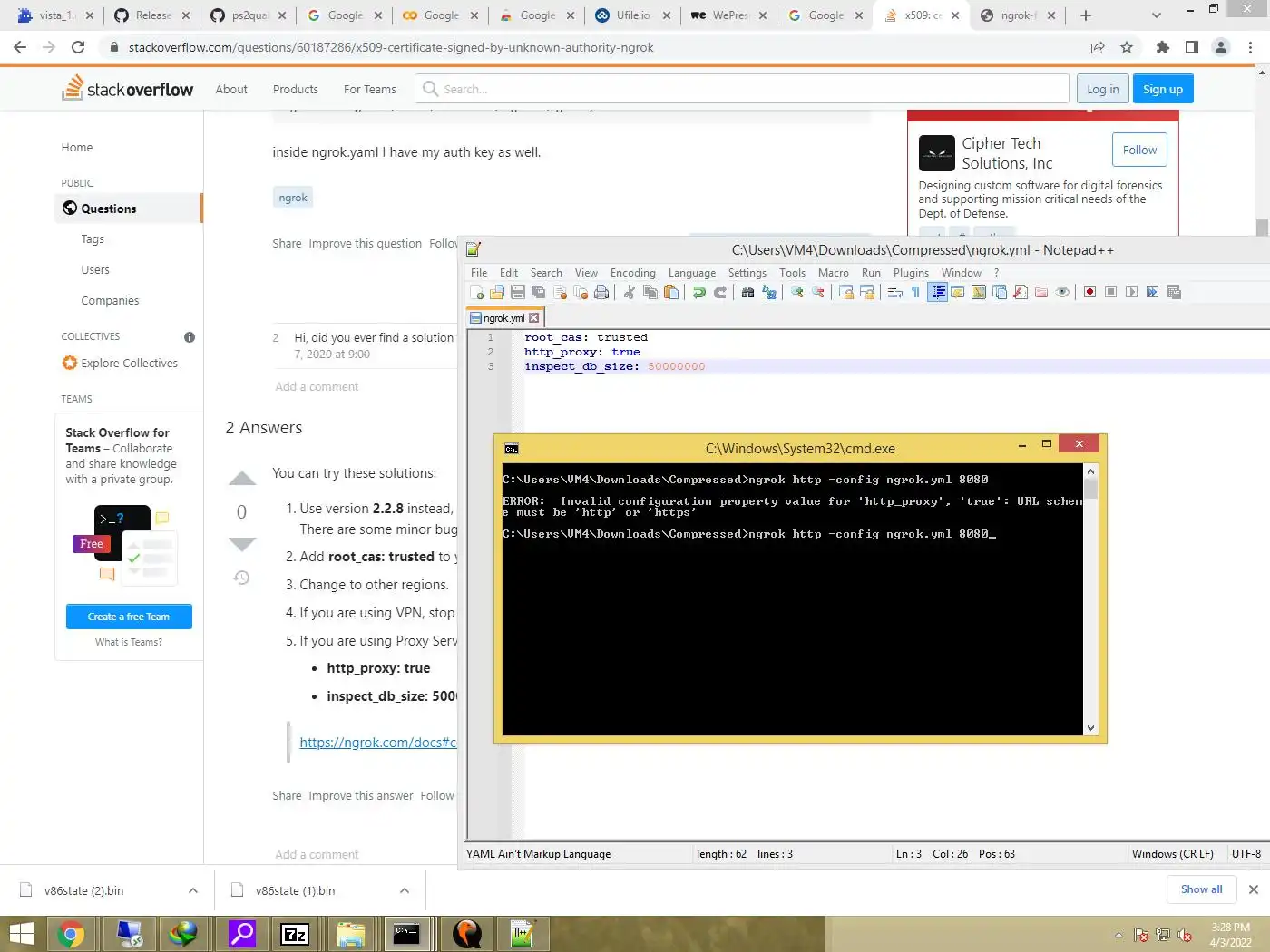Open Folder as Workspace icon in Notepad++
This screenshot has width=1270, height=952.
pyautogui.click(x=1041, y=292)
